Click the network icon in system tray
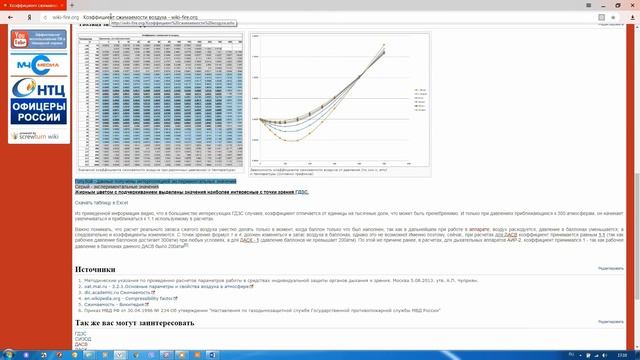The height and width of the screenshot is (360, 640). coord(596,356)
